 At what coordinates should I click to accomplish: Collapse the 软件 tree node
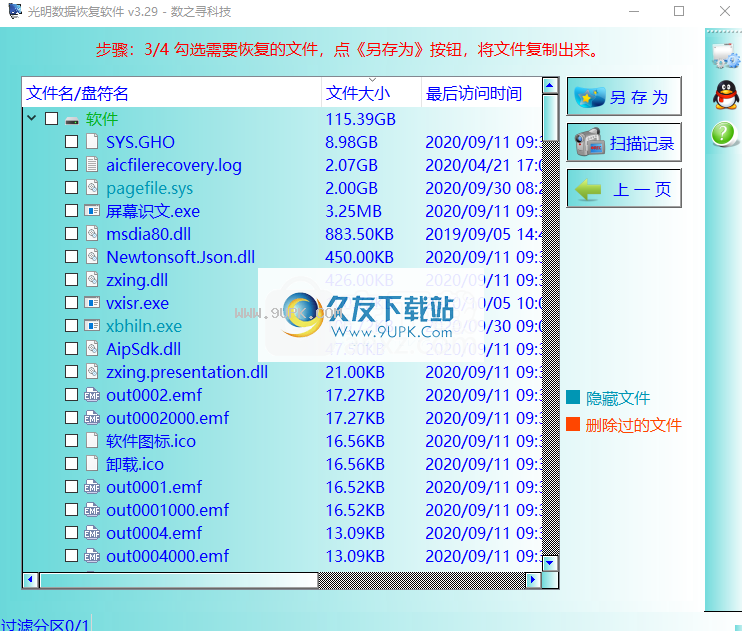(32, 118)
